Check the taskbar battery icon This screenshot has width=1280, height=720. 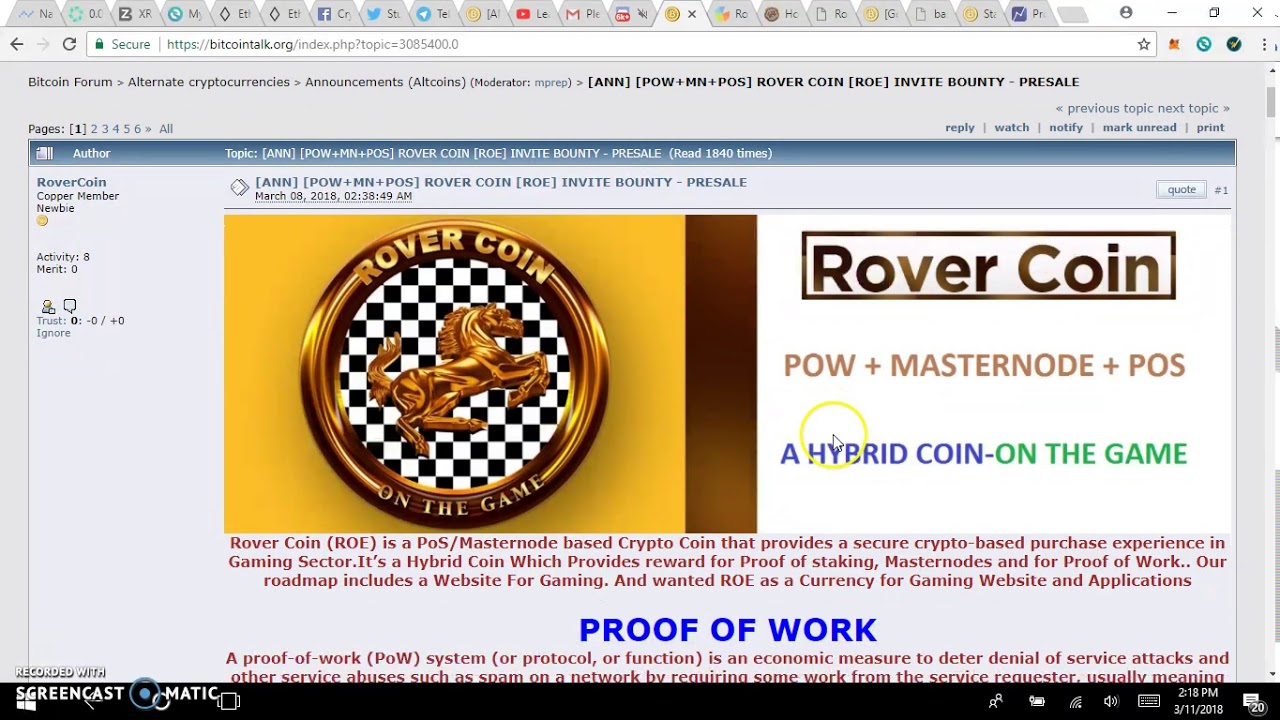click(1037, 702)
